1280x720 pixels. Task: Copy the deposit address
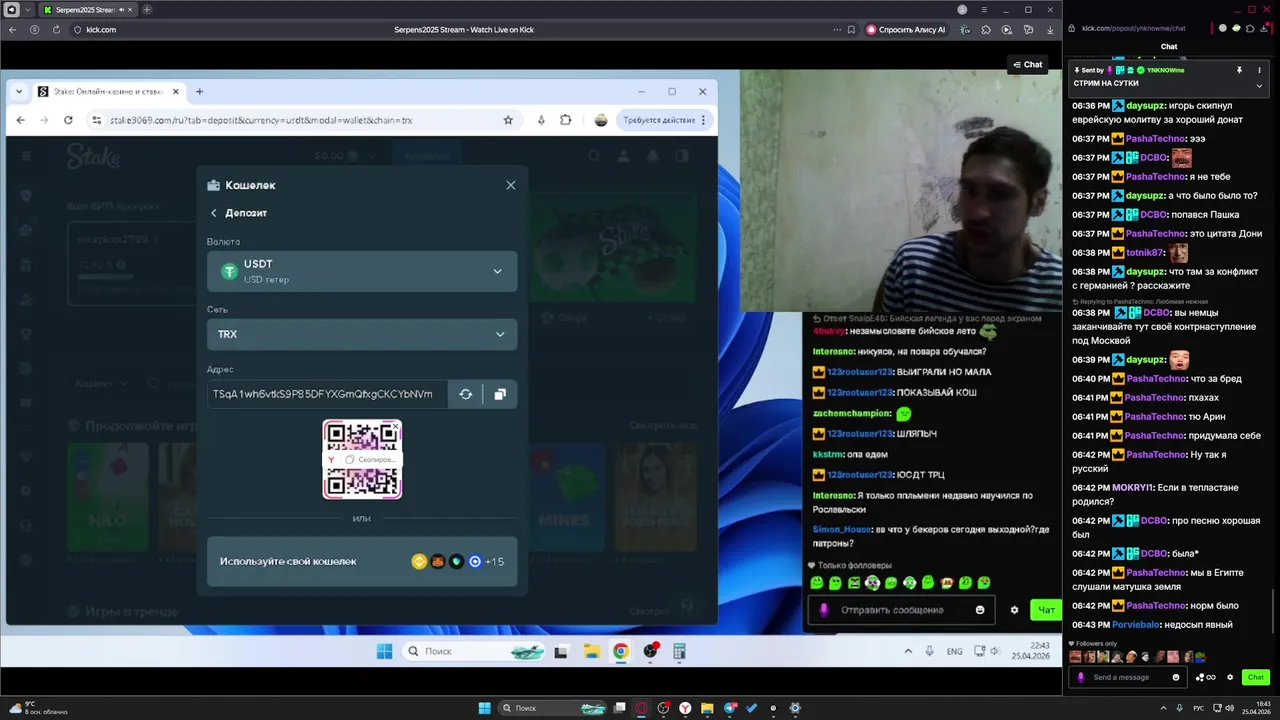pos(500,394)
